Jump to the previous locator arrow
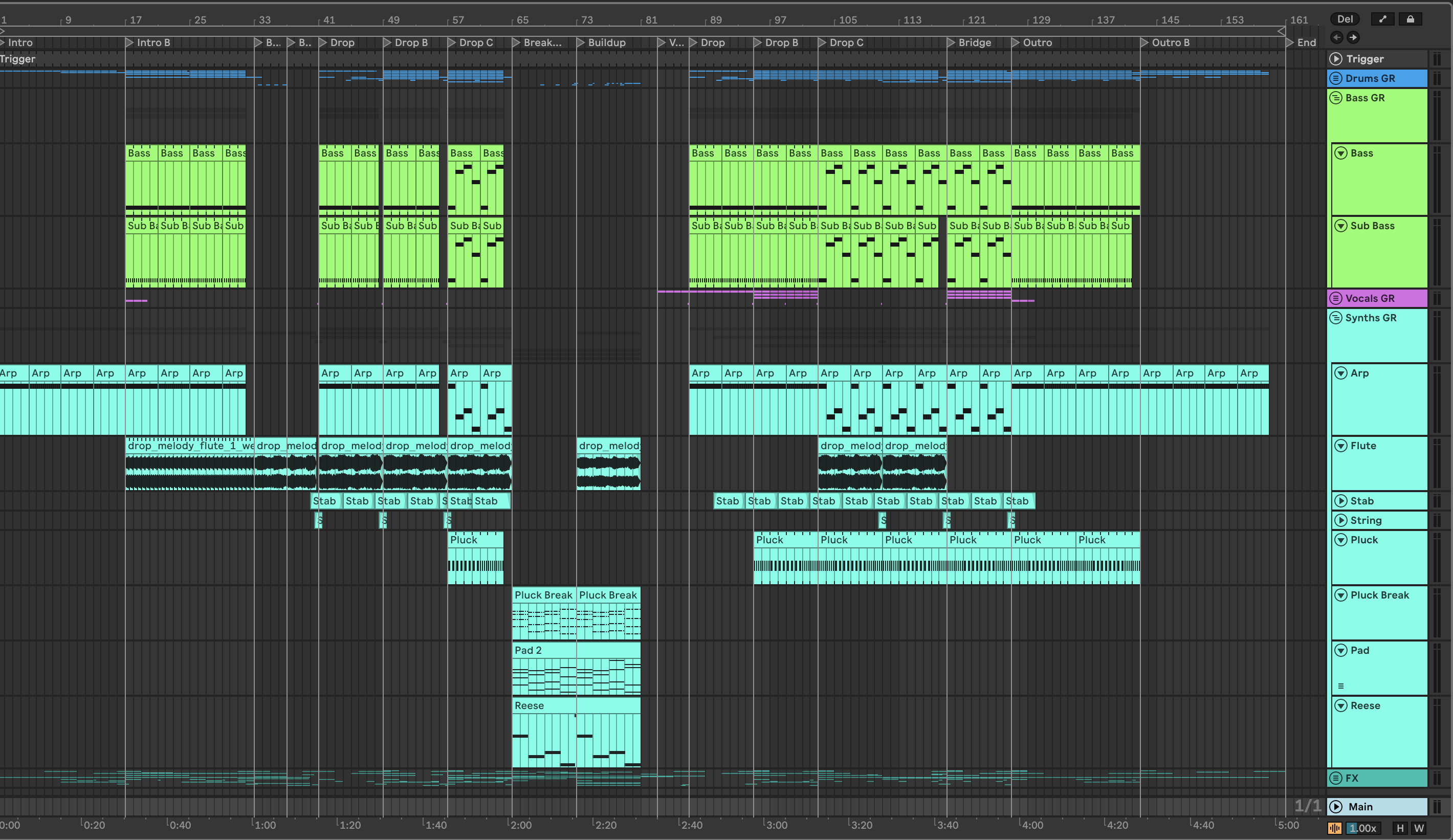The image size is (1453, 840). (x=1336, y=37)
